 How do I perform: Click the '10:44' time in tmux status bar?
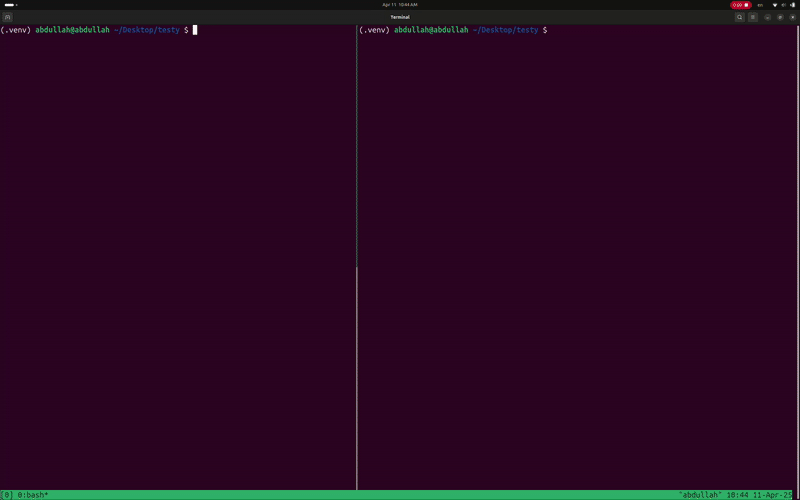(737, 495)
